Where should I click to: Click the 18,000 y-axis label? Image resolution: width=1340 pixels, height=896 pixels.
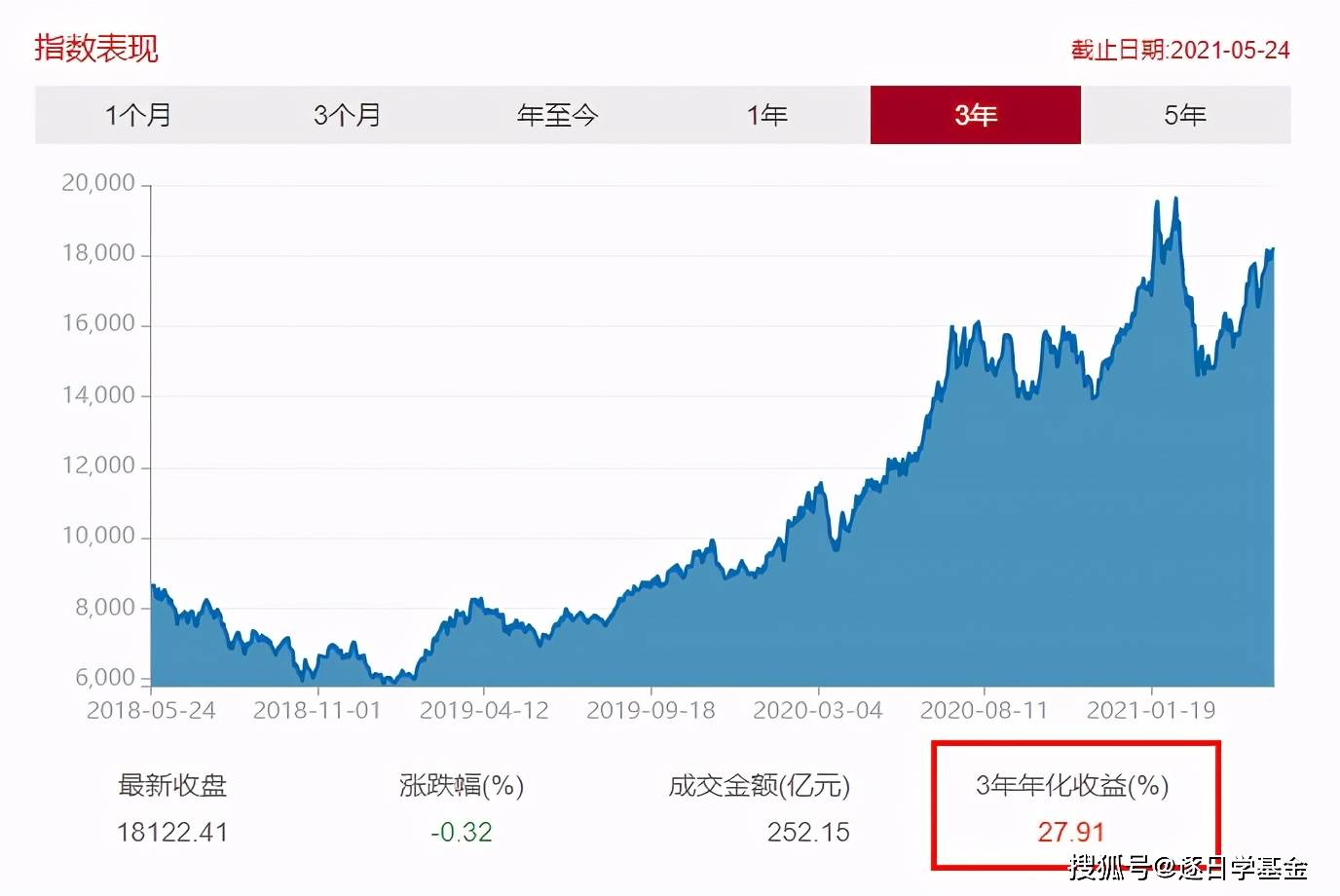click(x=98, y=253)
